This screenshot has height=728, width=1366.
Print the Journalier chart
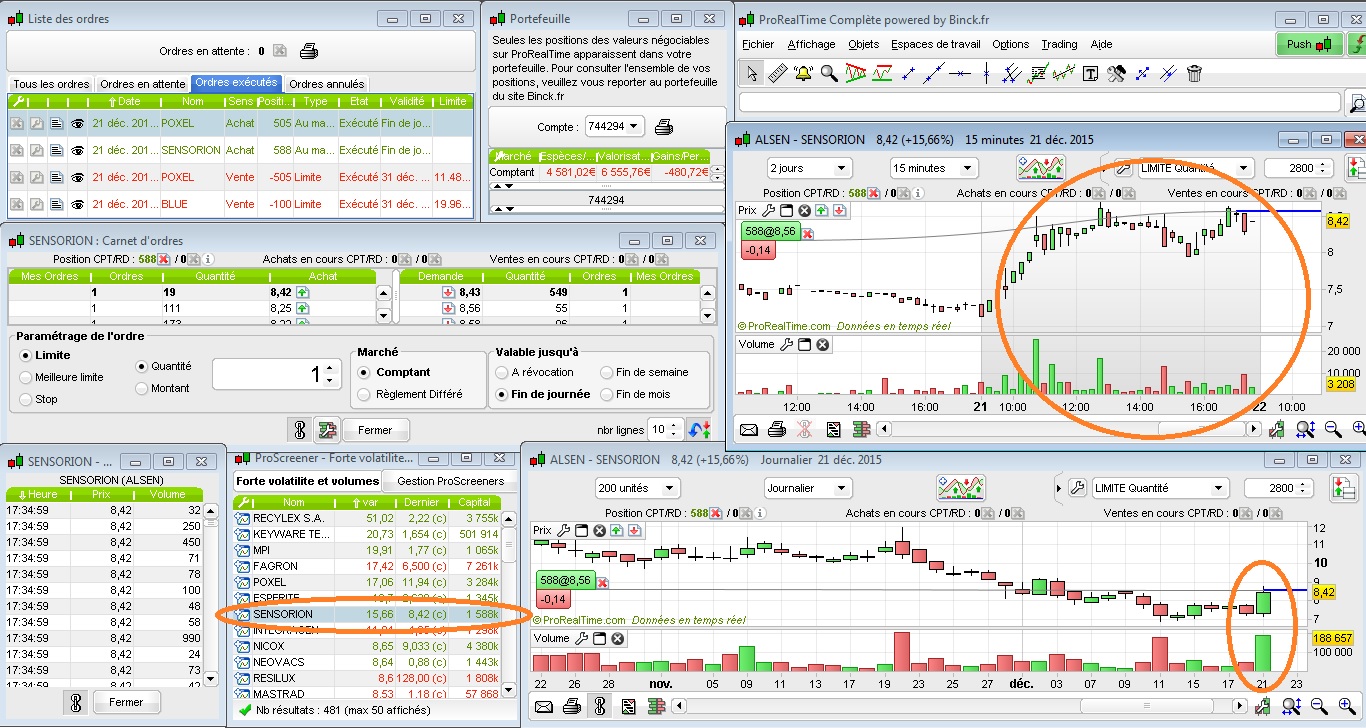point(572,707)
